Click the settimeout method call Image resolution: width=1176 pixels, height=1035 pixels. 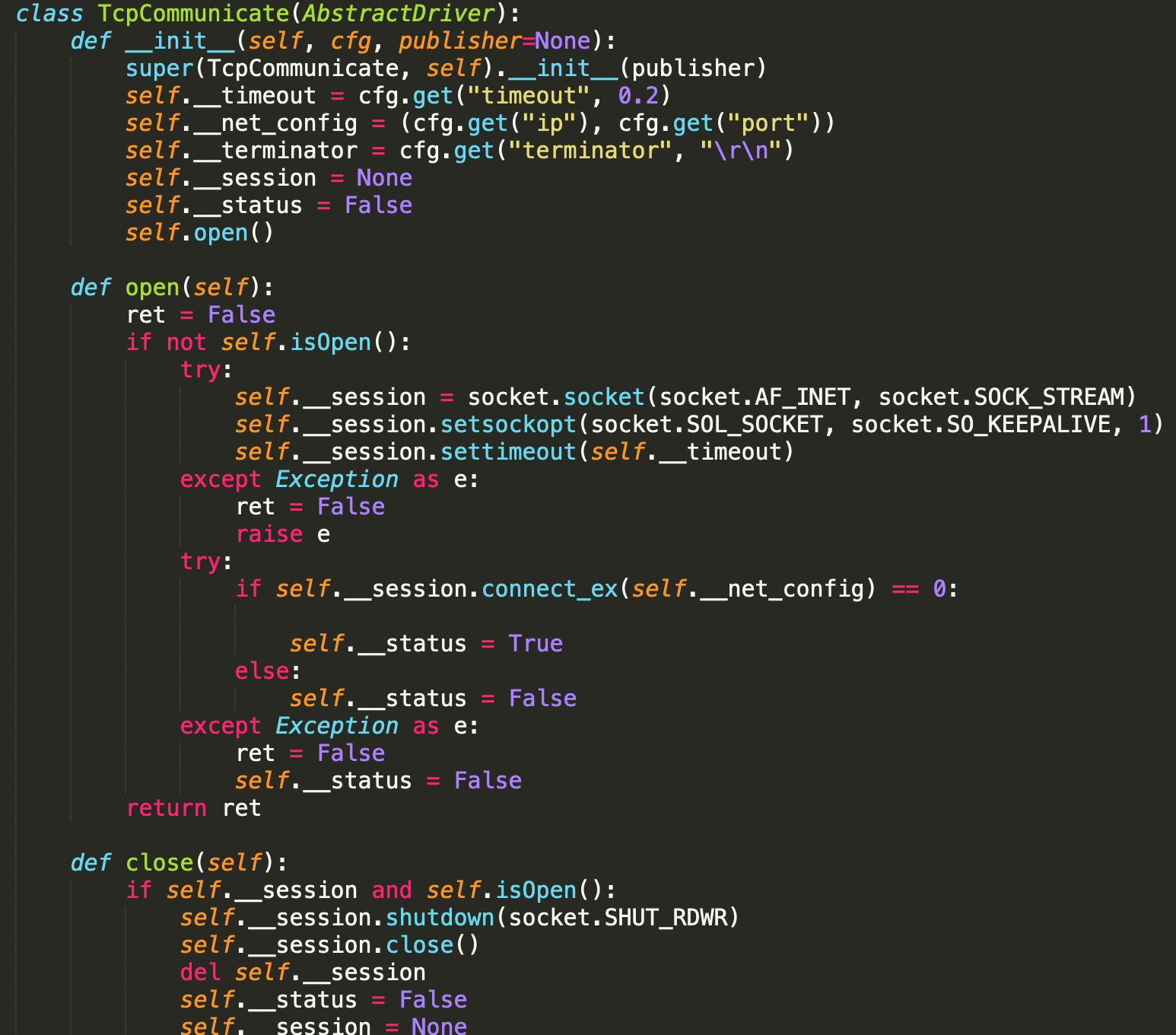click(508, 452)
